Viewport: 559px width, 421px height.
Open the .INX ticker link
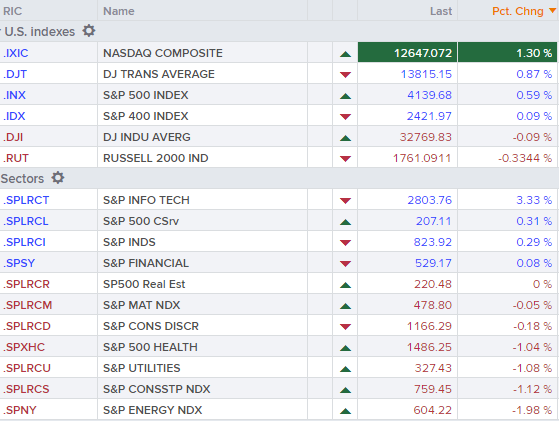point(14,95)
